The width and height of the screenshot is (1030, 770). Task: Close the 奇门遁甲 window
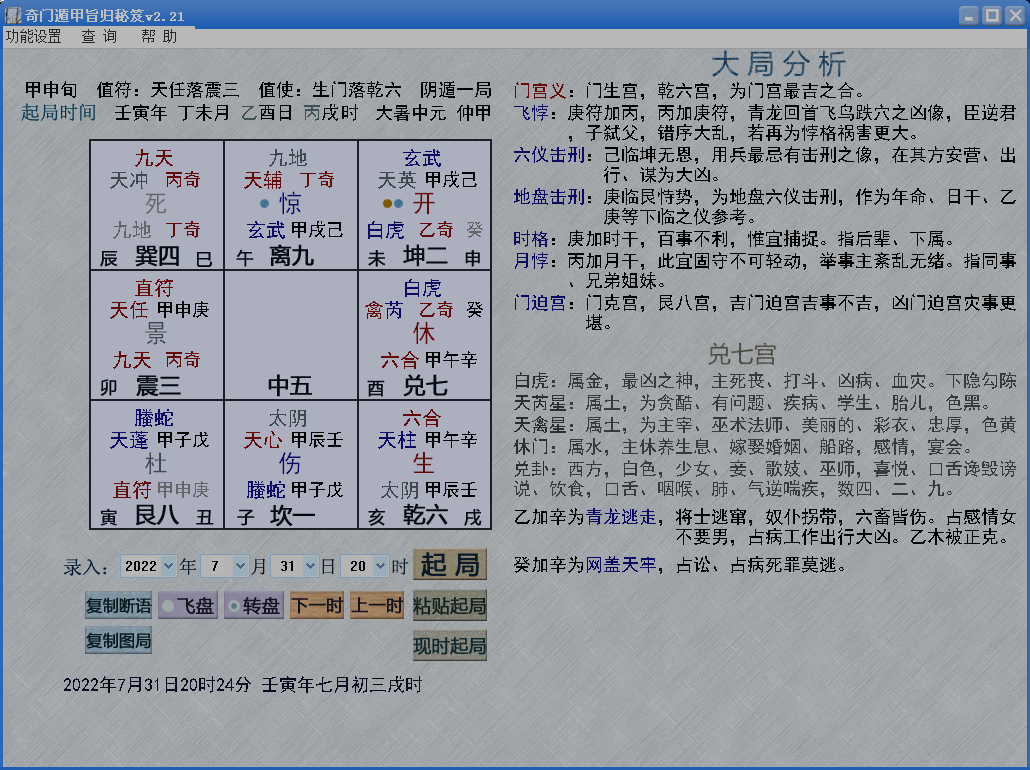(1015, 14)
